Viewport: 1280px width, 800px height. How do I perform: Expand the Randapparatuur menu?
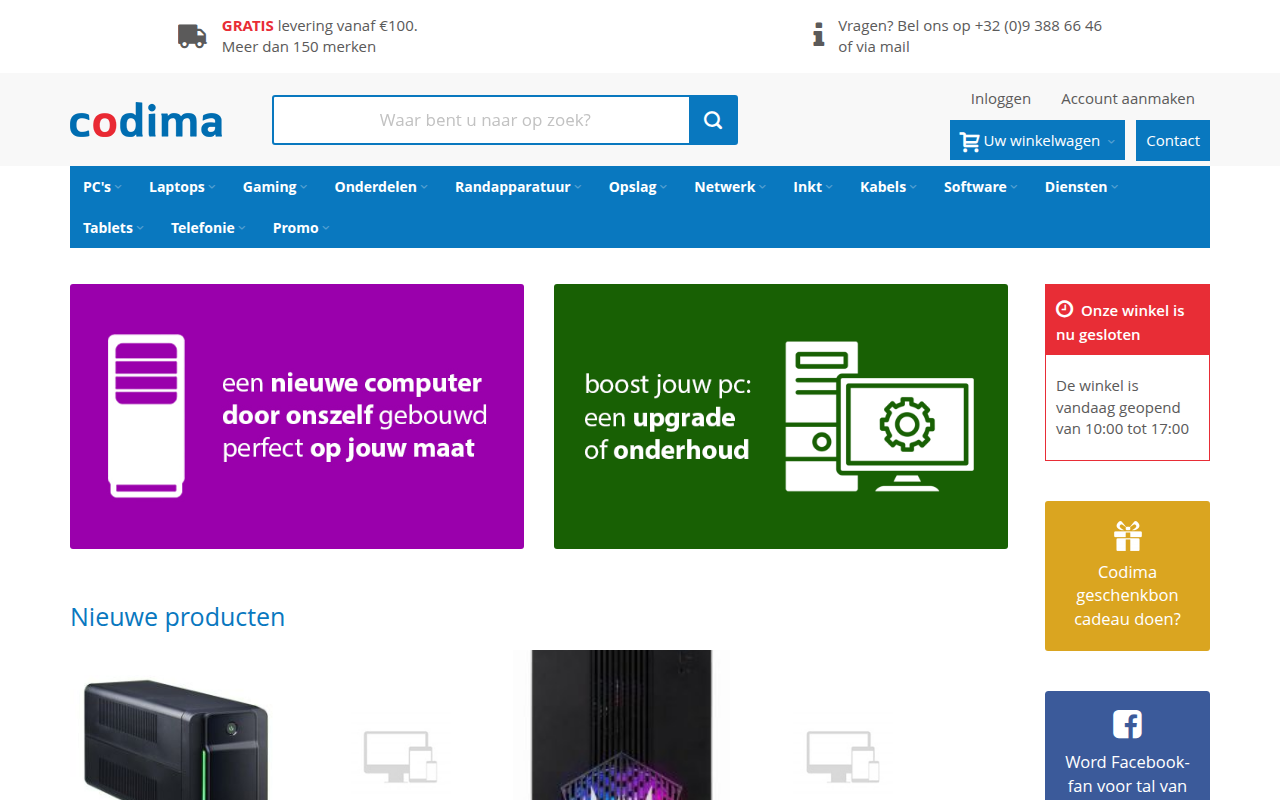pos(518,187)
